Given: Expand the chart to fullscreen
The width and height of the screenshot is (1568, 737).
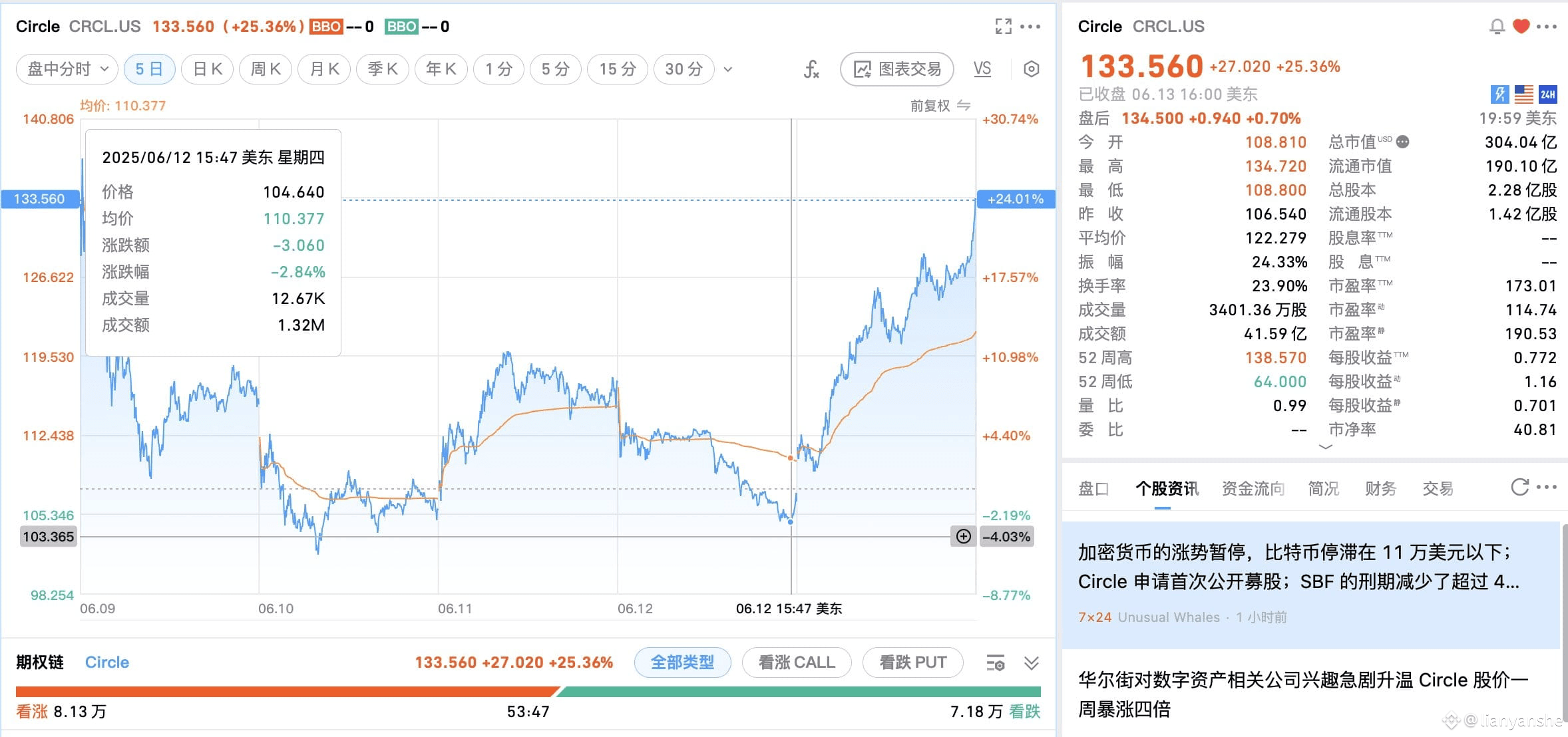Looking at the screenshot, I should click(1003, 27).
